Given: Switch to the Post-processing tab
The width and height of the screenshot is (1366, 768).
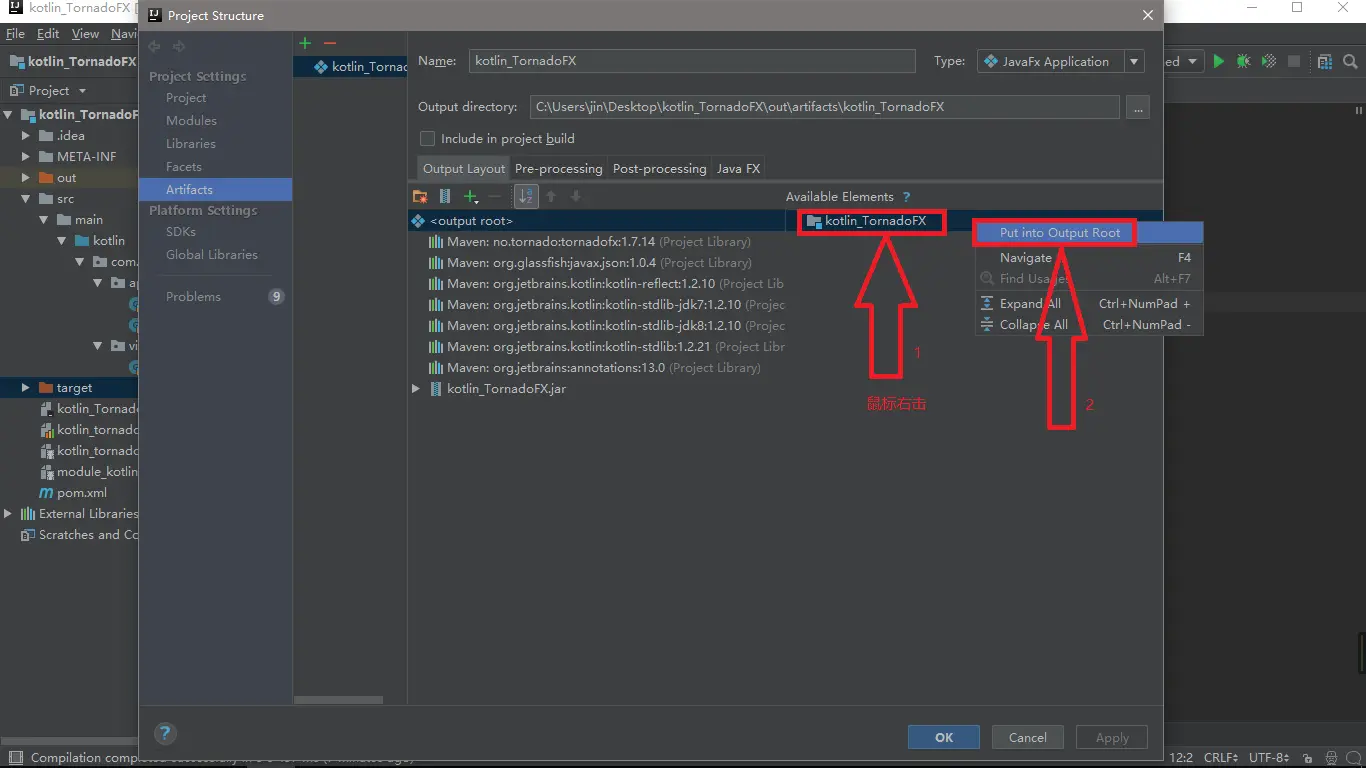Looking at the screenshot, I should [x=659, y=169].
